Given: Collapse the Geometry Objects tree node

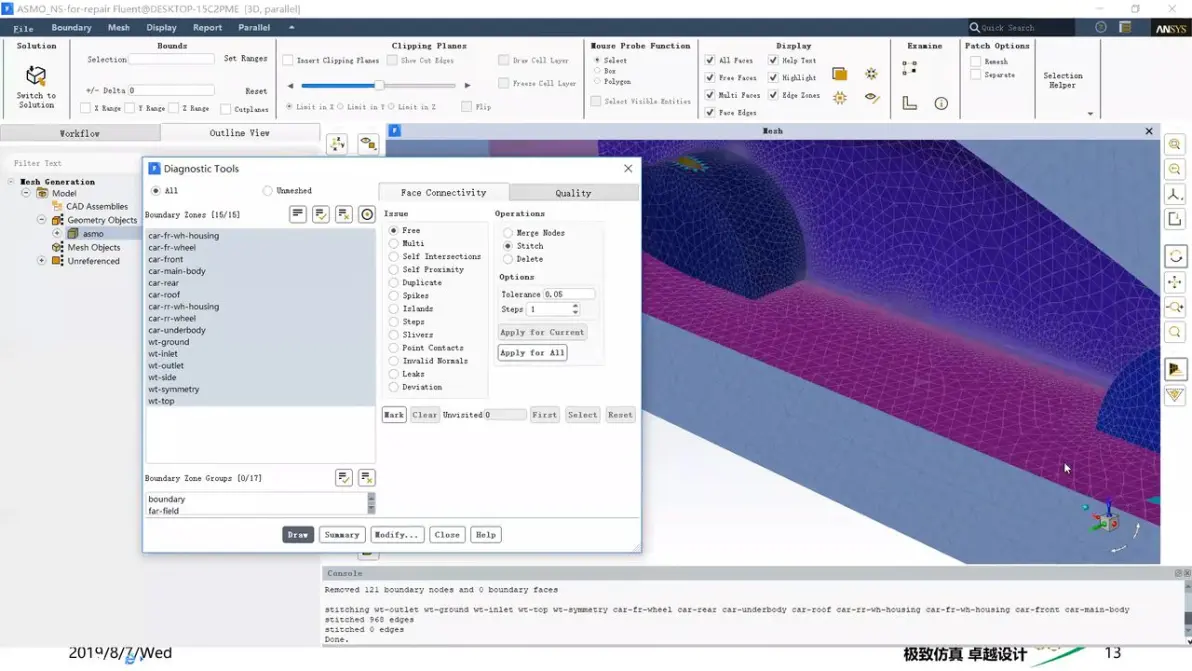Looking at the screenshot, I should pos(41,220).
